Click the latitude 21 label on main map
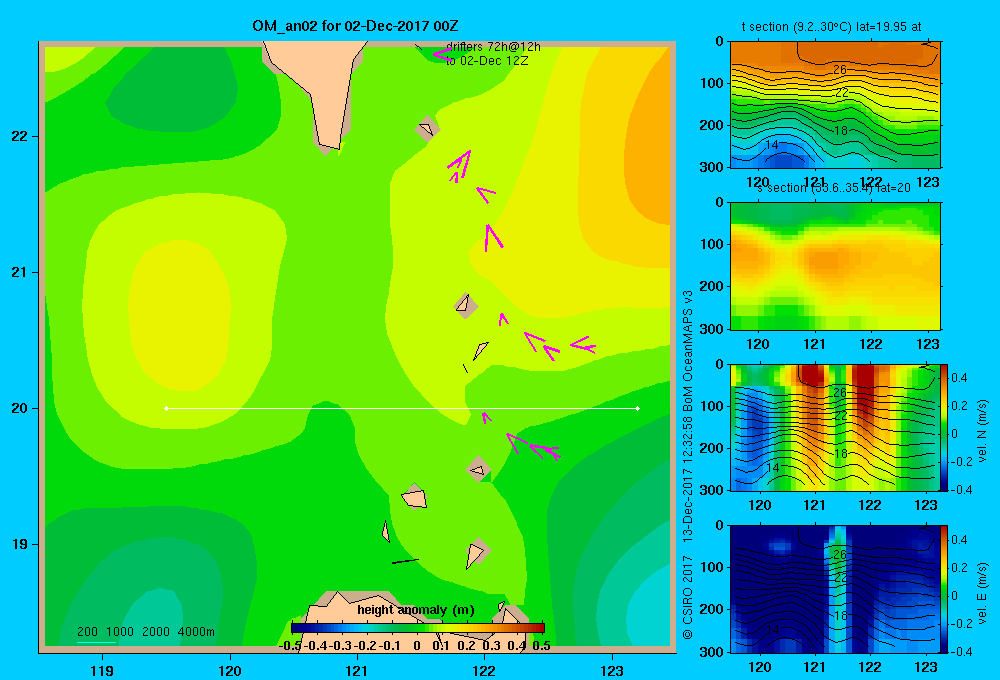This screenshot has width=1000, height=680. pyautogui.click(x=20, y=272)
